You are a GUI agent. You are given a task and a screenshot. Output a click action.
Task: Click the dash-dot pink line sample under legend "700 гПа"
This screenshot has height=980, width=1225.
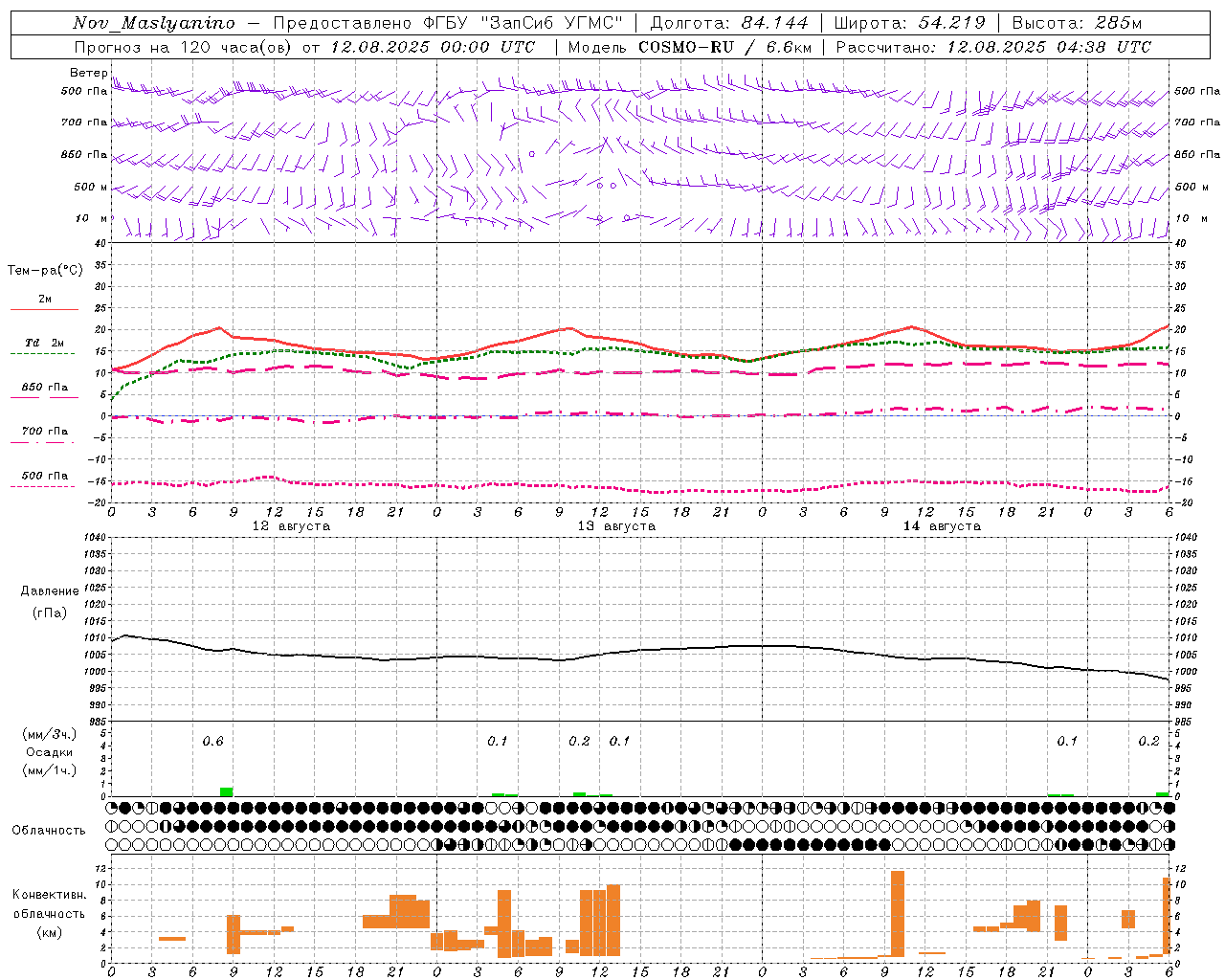tap(42, 442)
